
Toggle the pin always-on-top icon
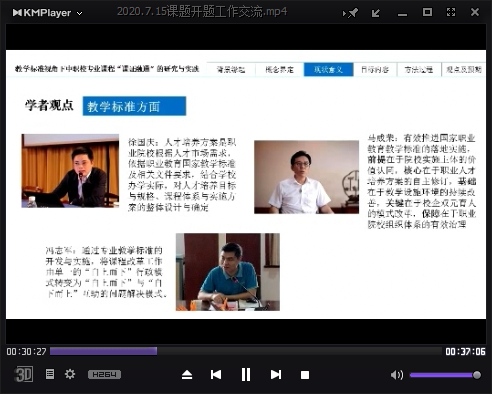350,13
